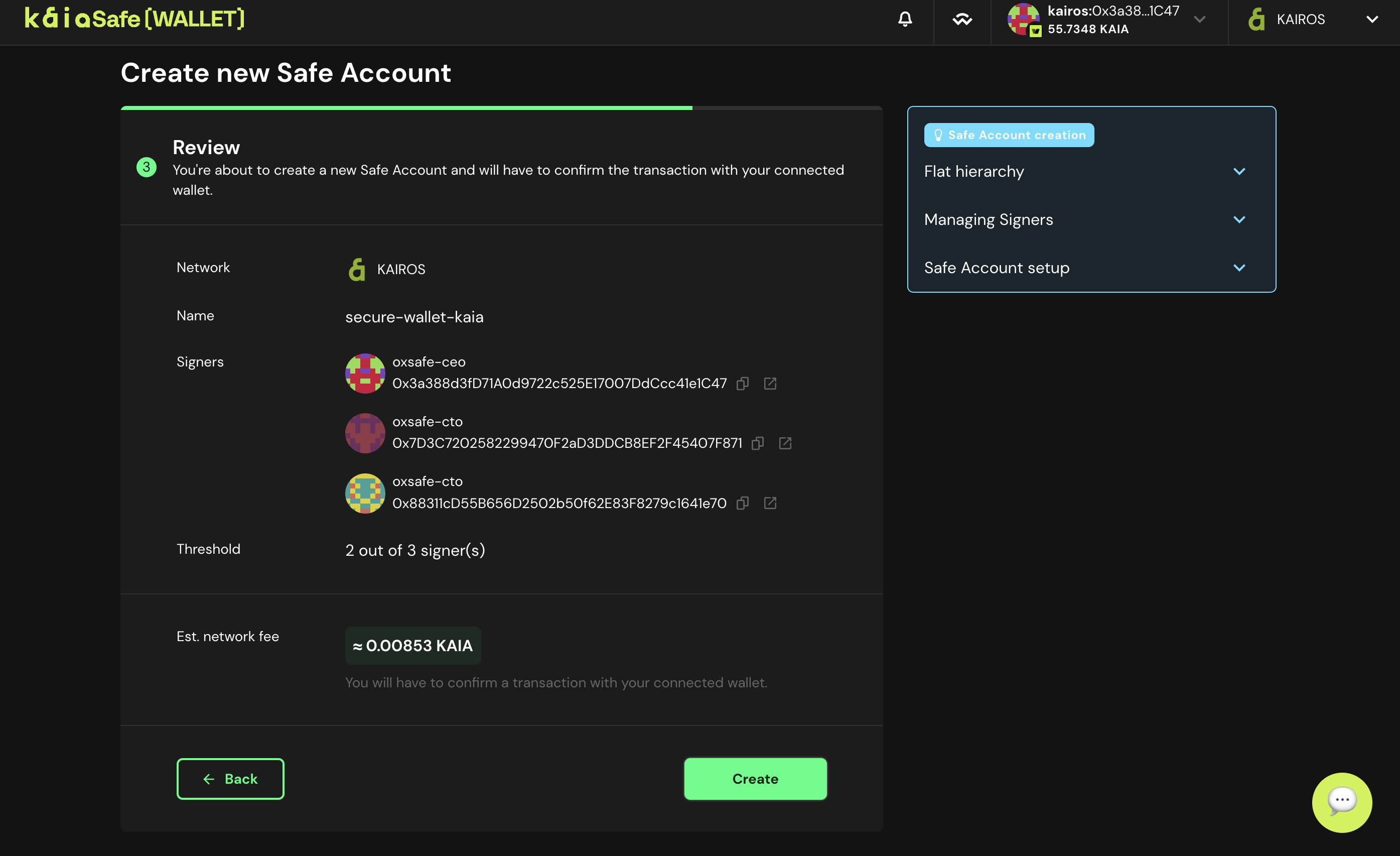Click the Review step title
Image resolution: width=1400 pixels, height=856 pixels.
pyautogui.click(x=206, y=147)
